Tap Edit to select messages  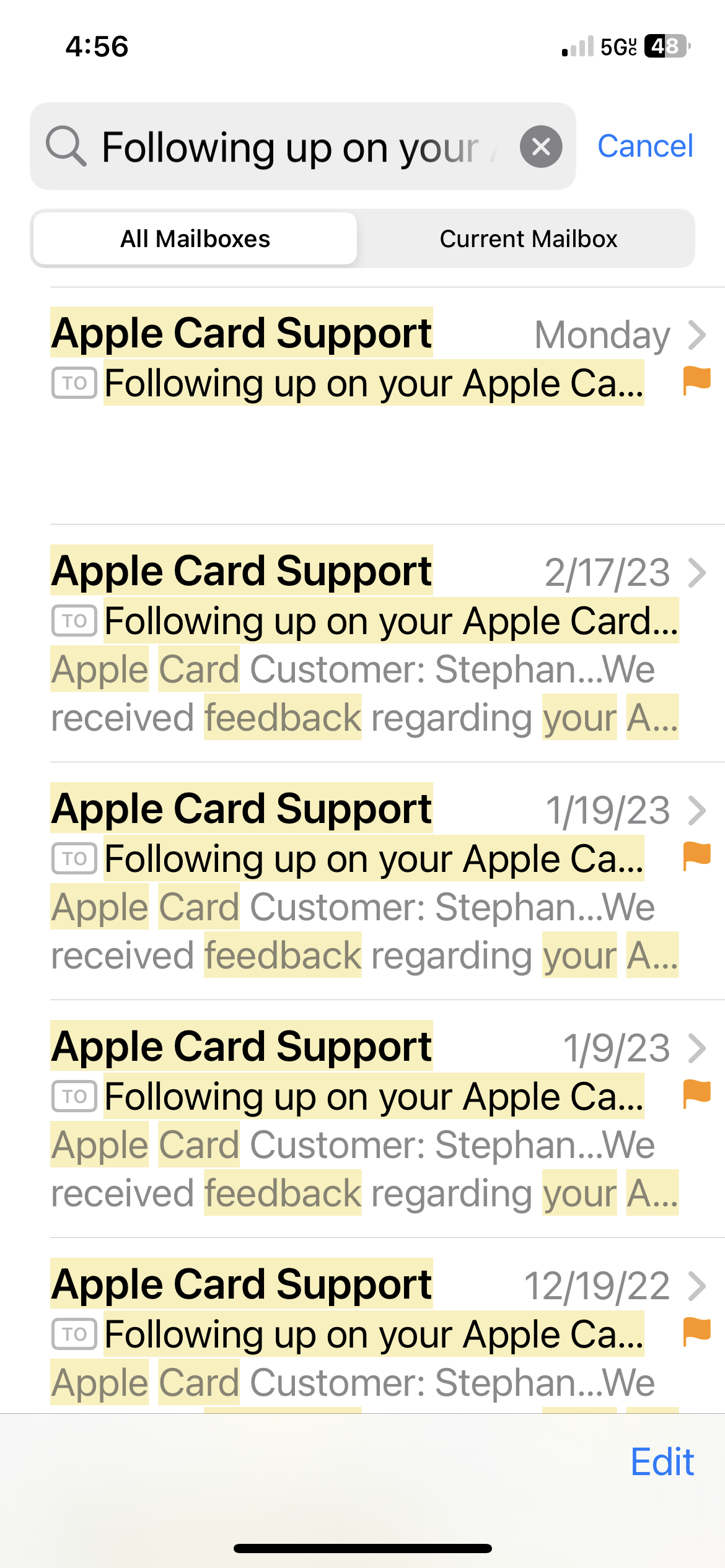[x=662, y=1462]
